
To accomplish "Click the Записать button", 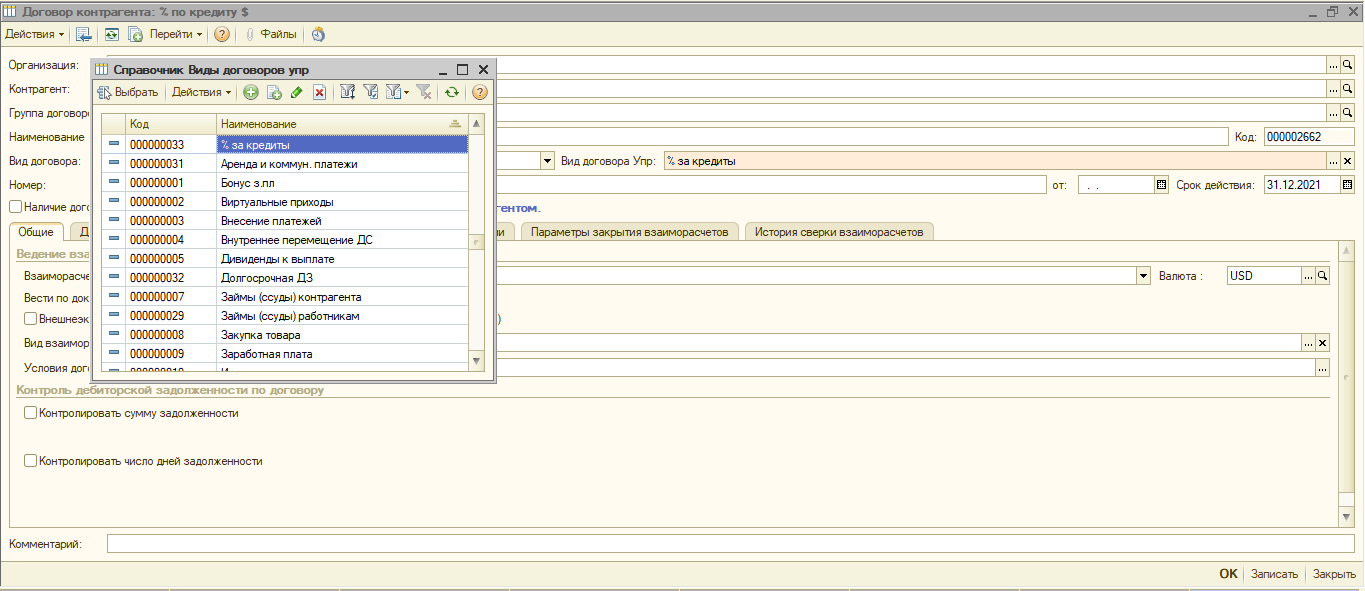I will point(1274,574).
